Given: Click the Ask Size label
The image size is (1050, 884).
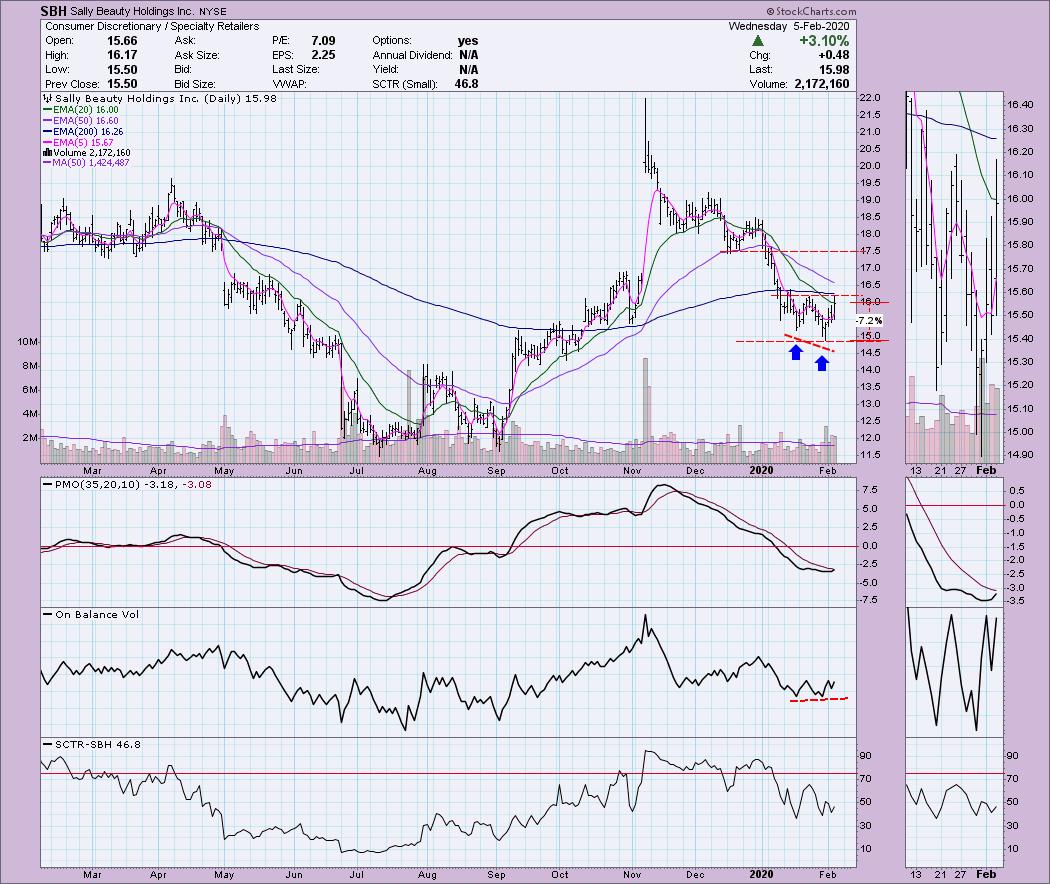Looking at the screenshot, I should (x=196, y=55).
